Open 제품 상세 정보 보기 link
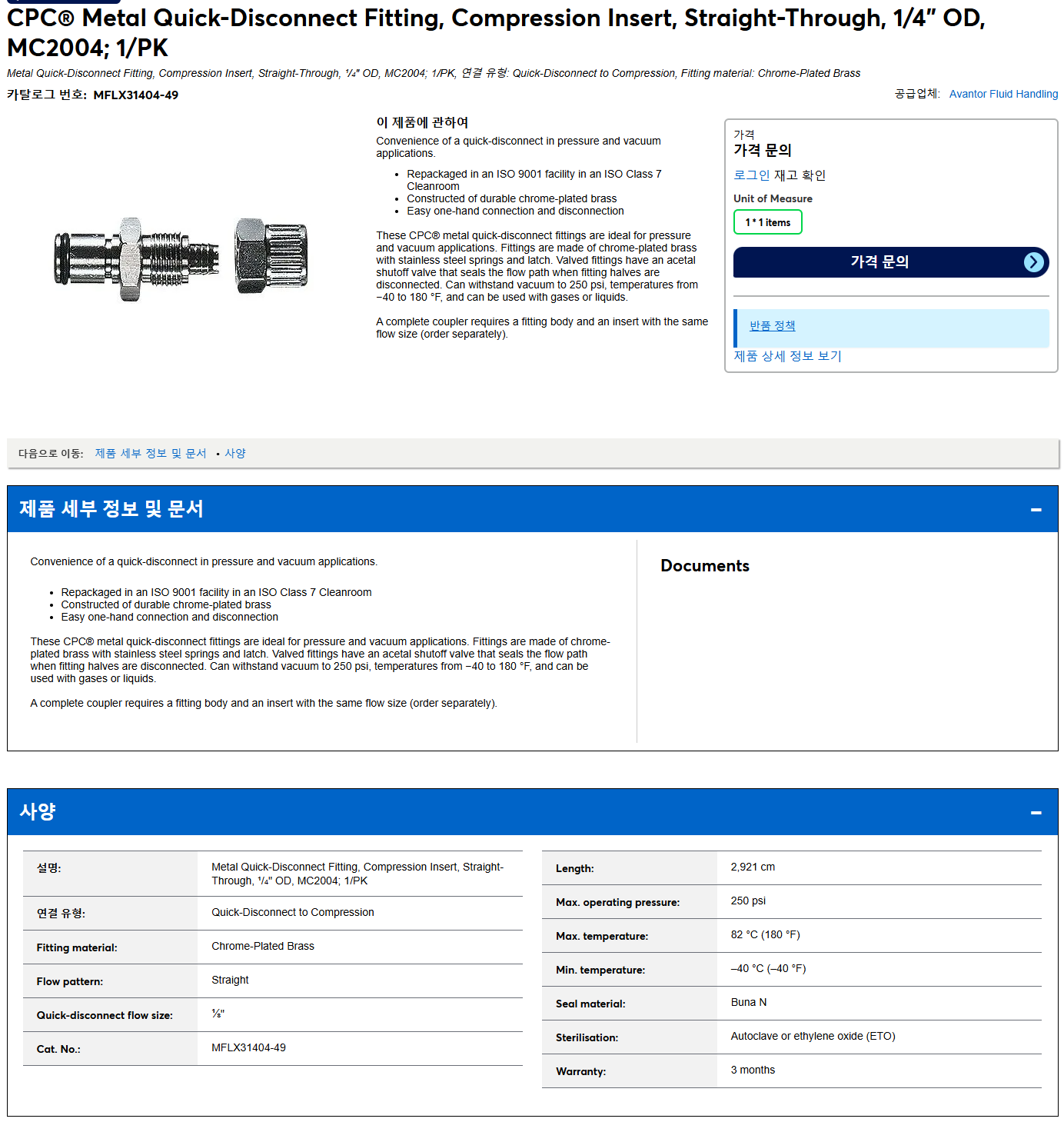 [x=787, y=356]
